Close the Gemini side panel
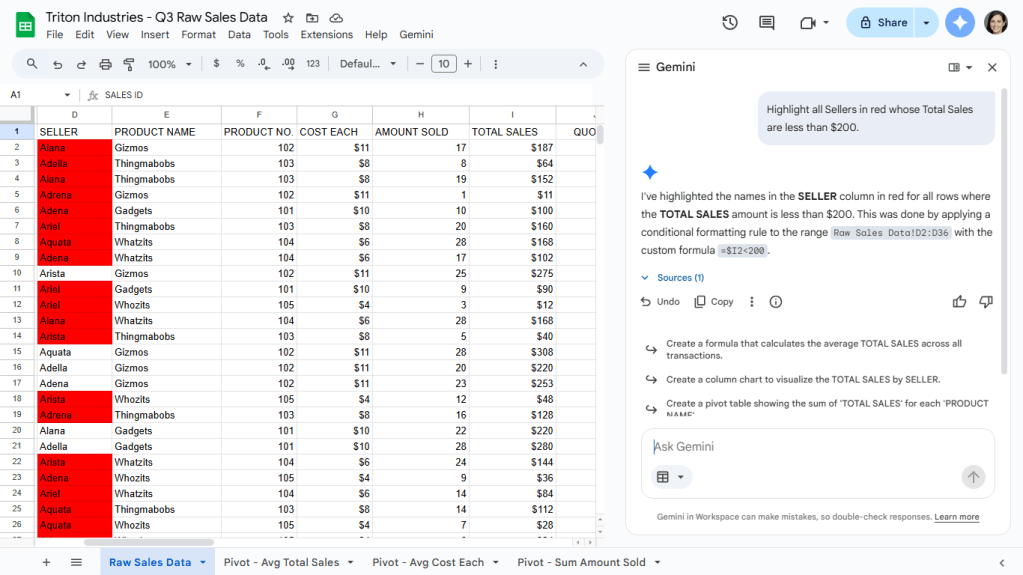This screenshot has height=575, width=1023. tap(992, 67)
